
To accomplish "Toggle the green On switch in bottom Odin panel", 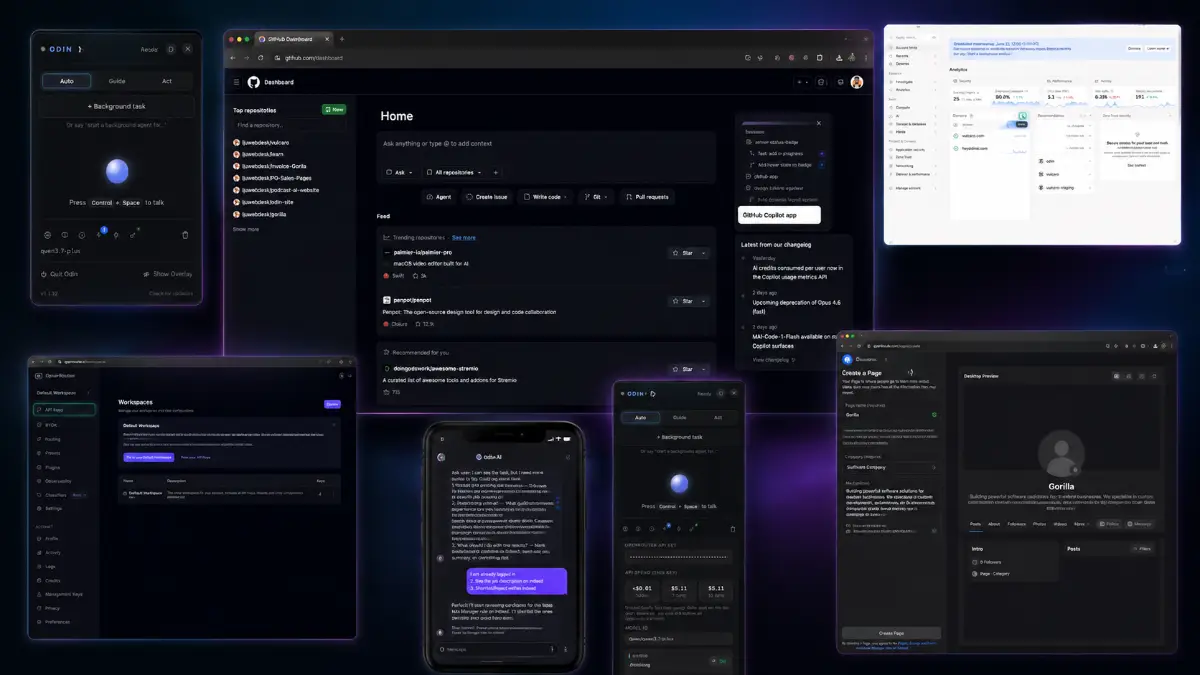I will click(x=718, y=661).
